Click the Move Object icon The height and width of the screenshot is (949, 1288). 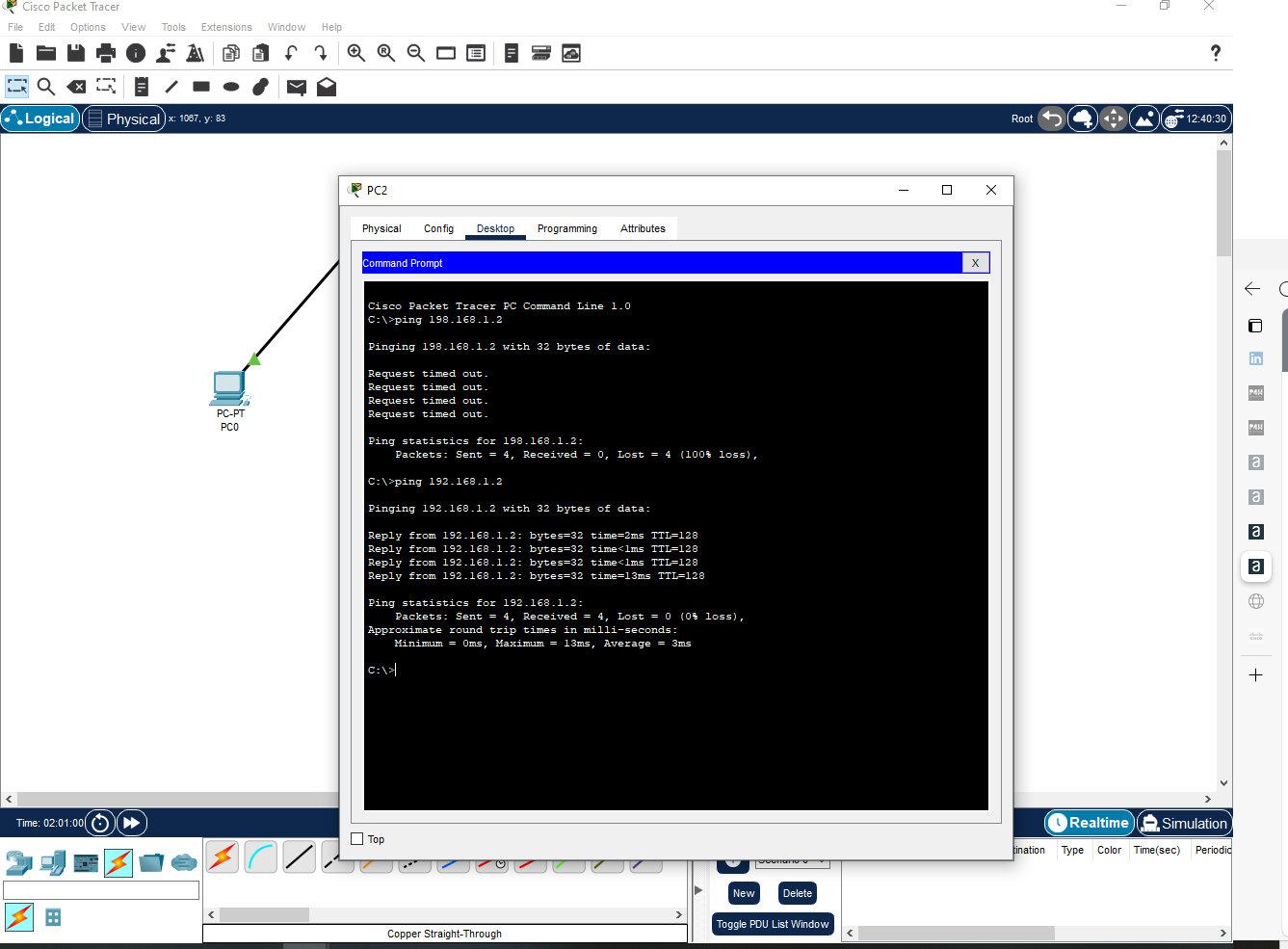point(1114,119)
